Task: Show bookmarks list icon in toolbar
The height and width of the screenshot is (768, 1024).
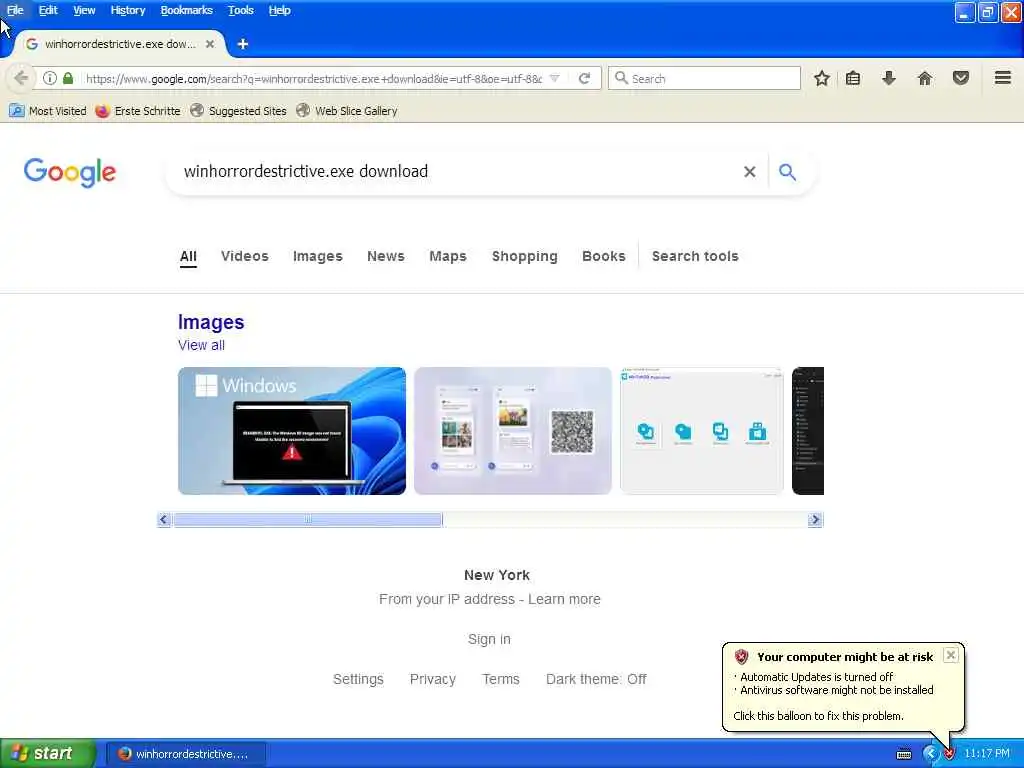Action: (852, 78)
